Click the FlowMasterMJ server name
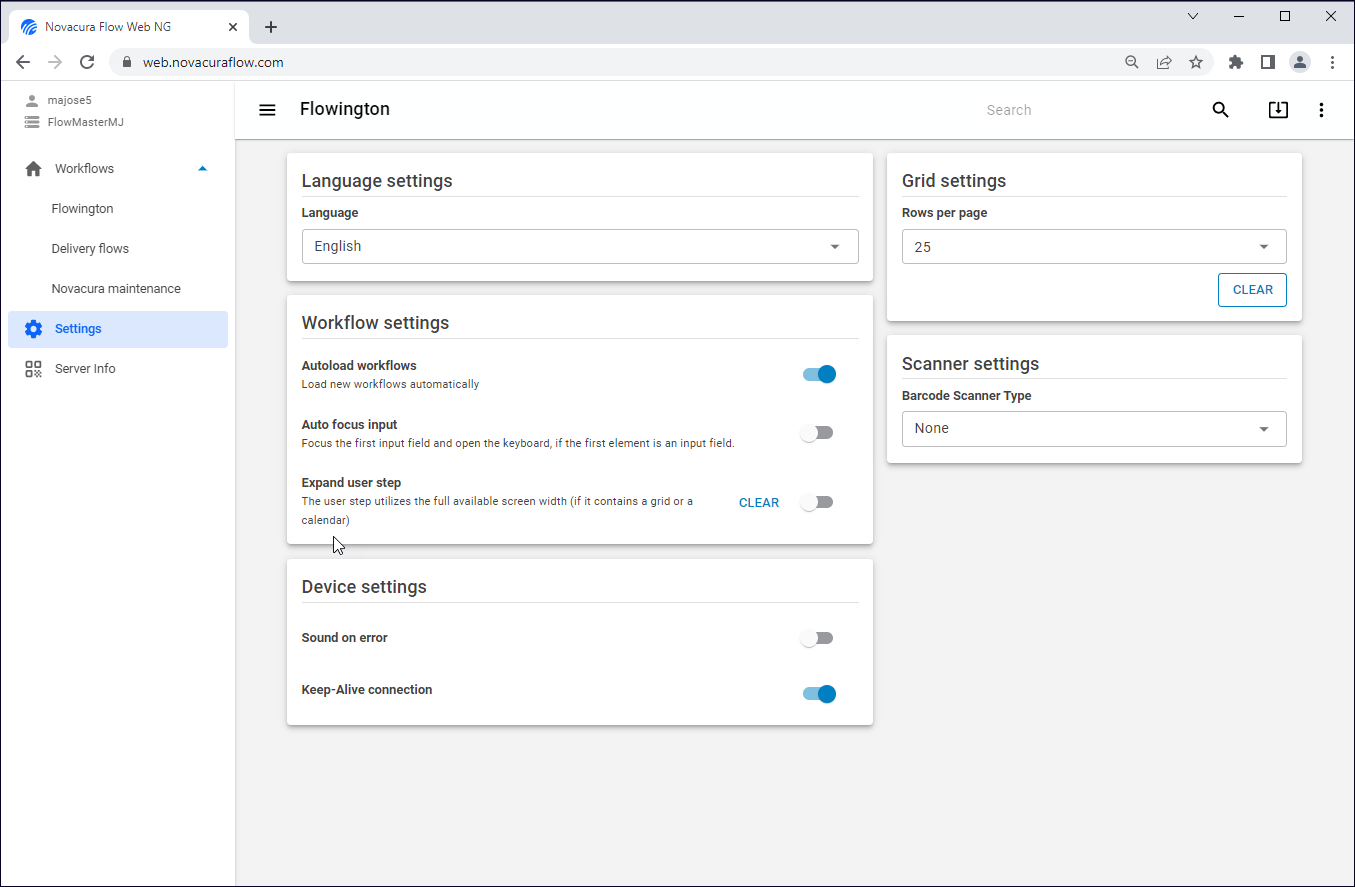Screen dimensions: 1355x887 tap(86, 122)
